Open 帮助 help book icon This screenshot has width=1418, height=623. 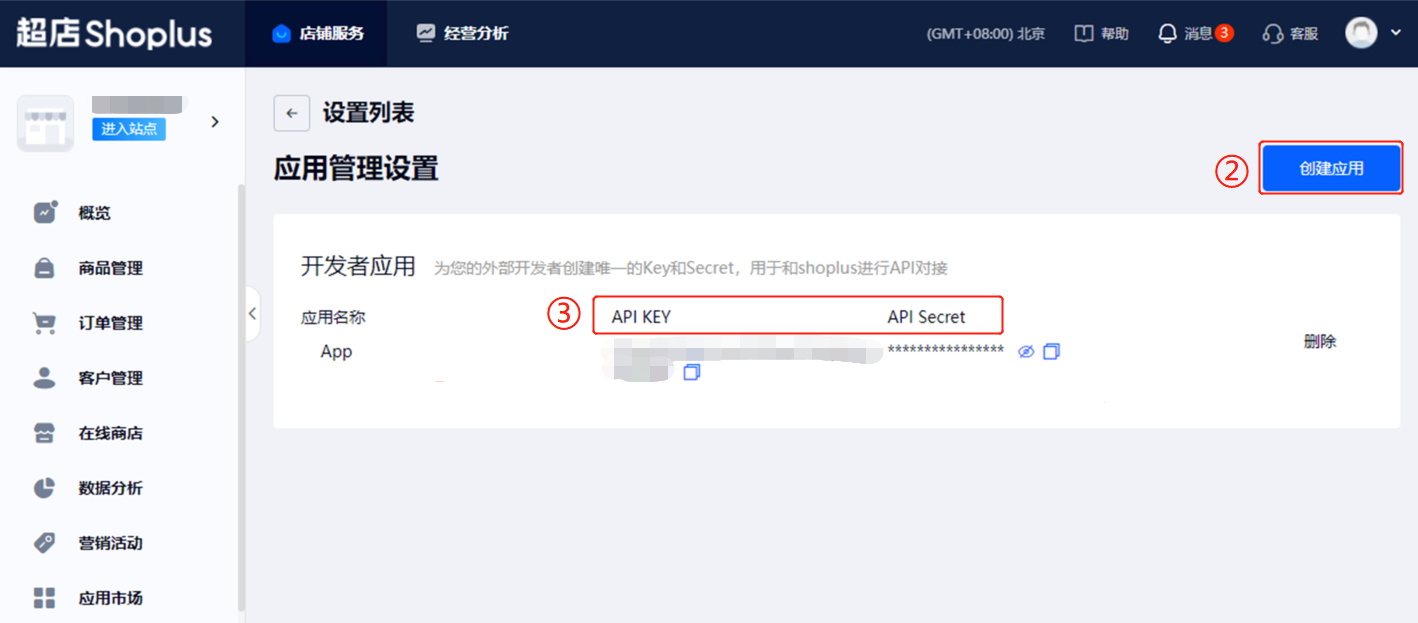pyautogui.click(x=1084, y=33)
